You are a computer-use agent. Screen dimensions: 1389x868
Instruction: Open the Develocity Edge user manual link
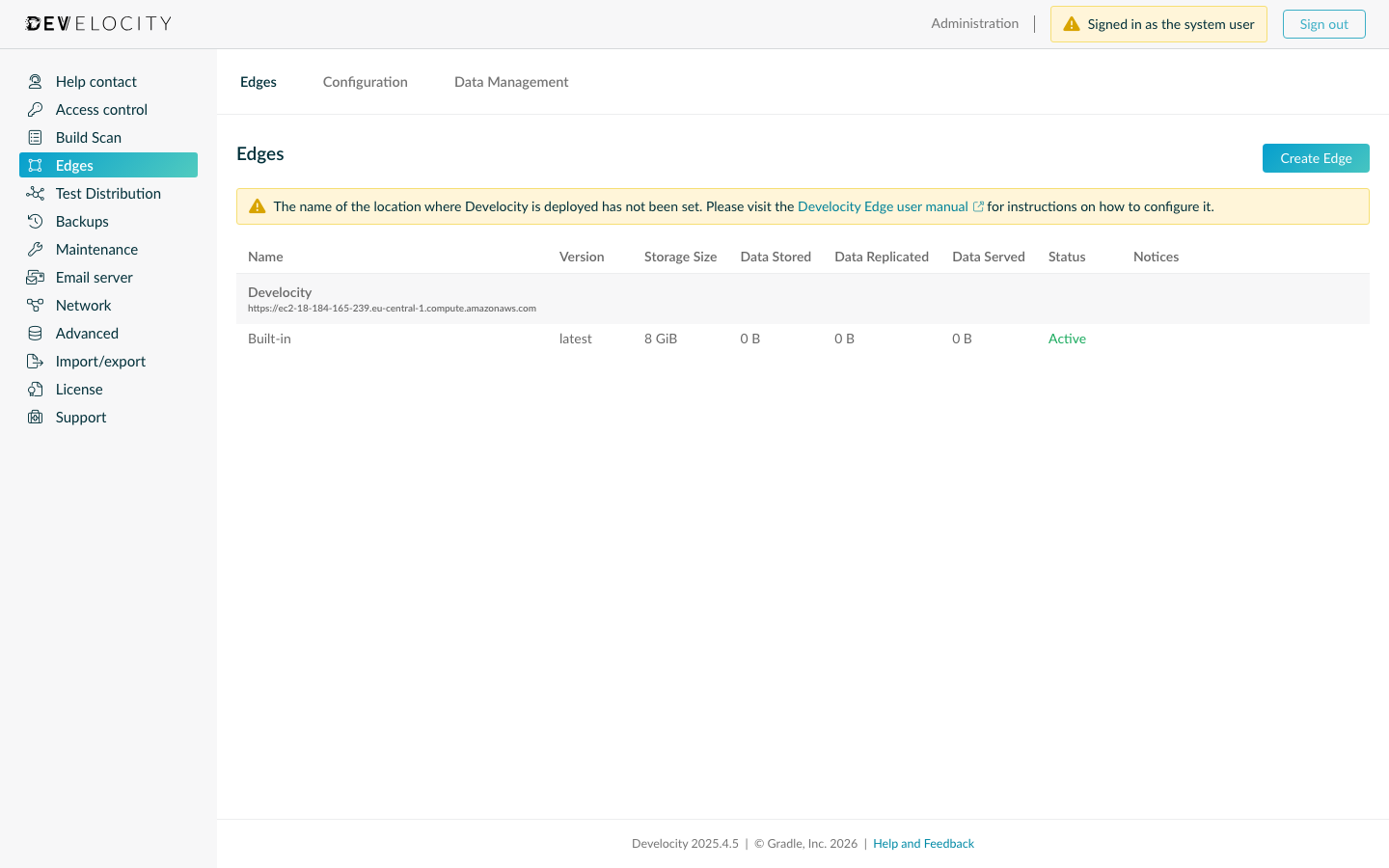[883, 206]
